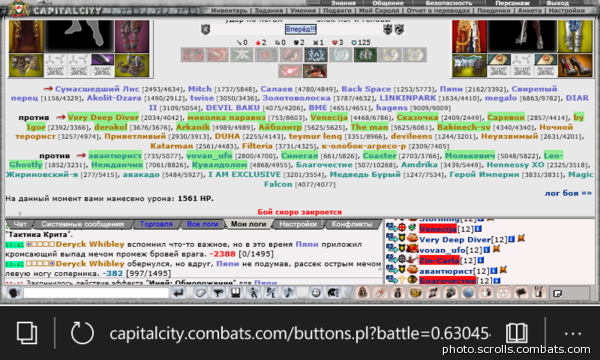The height and width of the screenshot is (360, 600).
Task: Open info icon next to Venecija
Action: (478, 229)
